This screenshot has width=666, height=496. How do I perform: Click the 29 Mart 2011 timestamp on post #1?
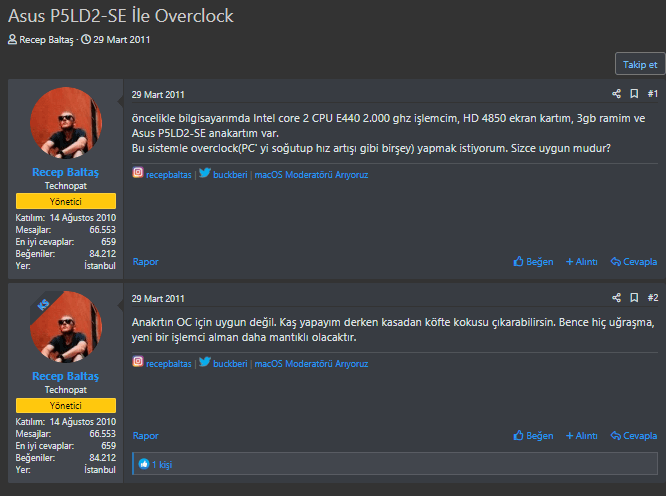pos(158,95)
